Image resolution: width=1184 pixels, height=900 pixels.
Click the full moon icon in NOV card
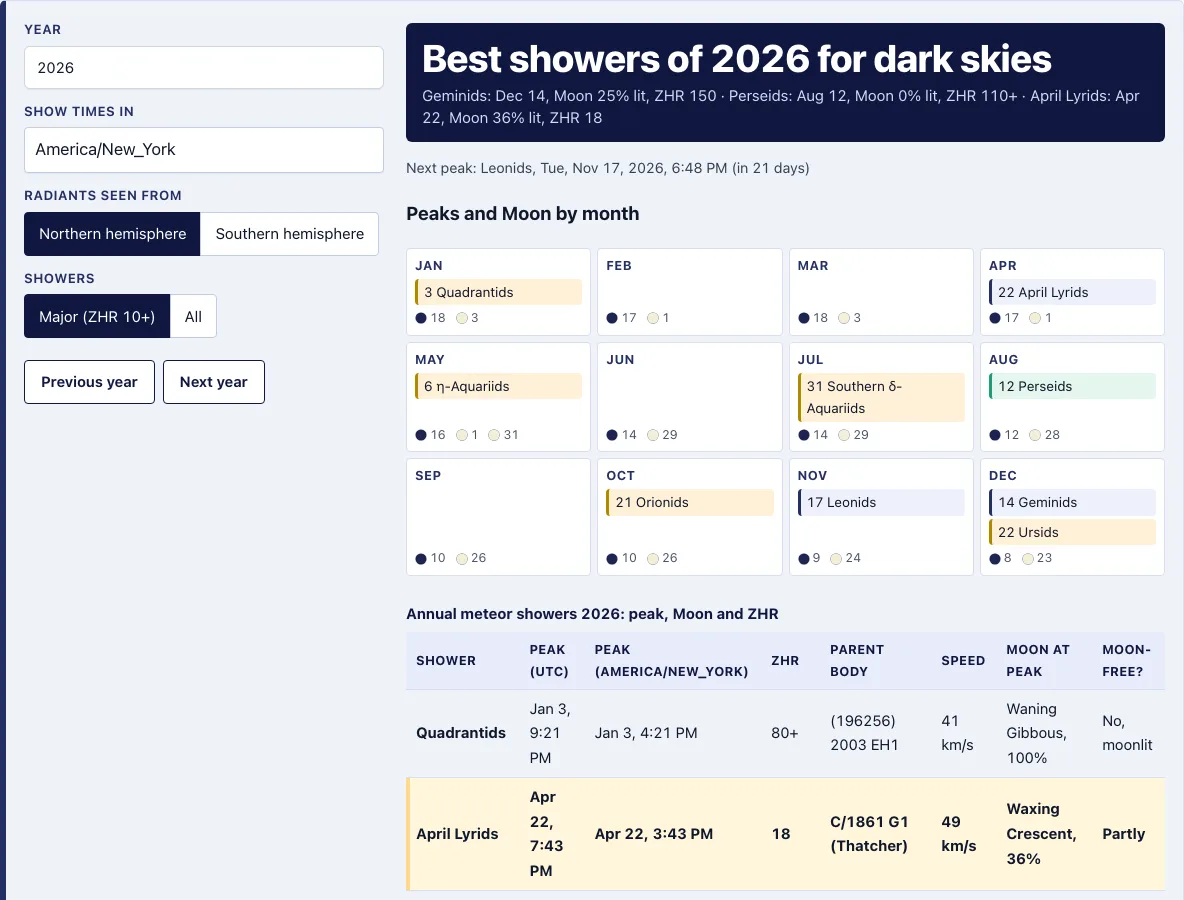tap(836, 559)
